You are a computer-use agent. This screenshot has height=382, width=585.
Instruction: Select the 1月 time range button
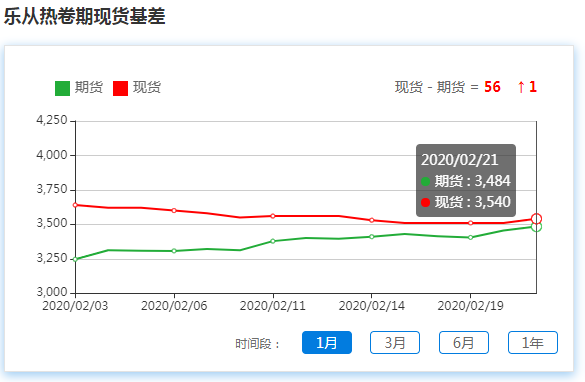tap(327, 342)
